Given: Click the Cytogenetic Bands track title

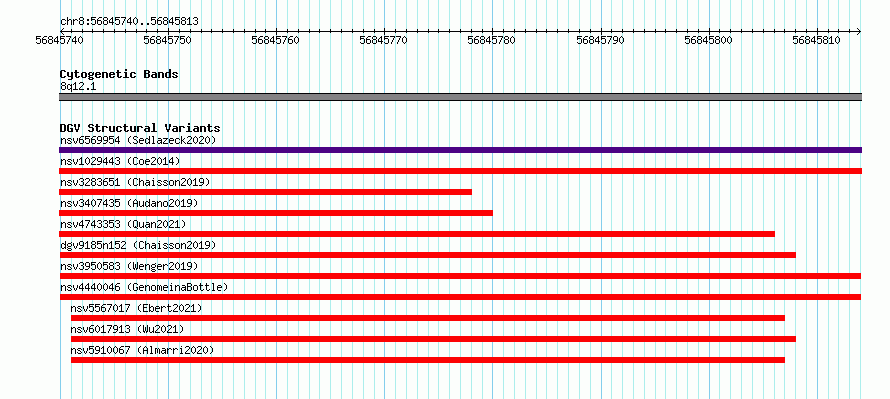Looking at the screenshot, I should click(119, 74).
